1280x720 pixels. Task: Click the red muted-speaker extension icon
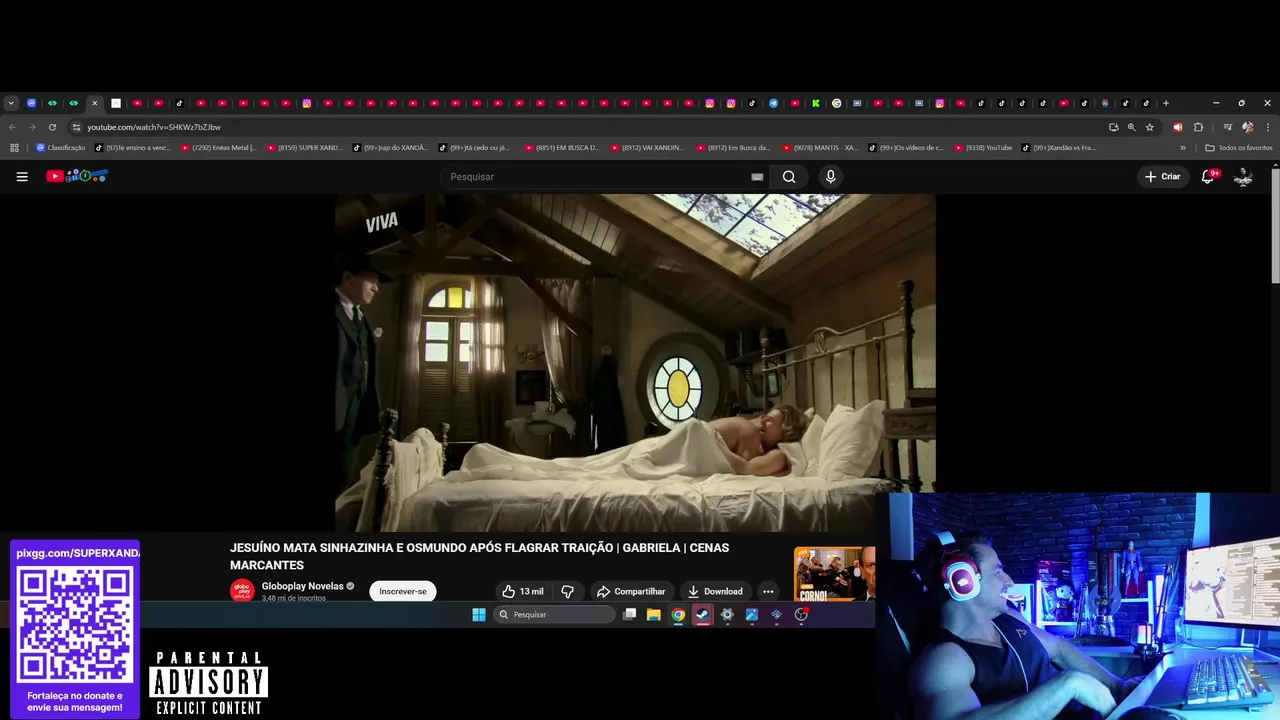click(x=1177, y=127)
